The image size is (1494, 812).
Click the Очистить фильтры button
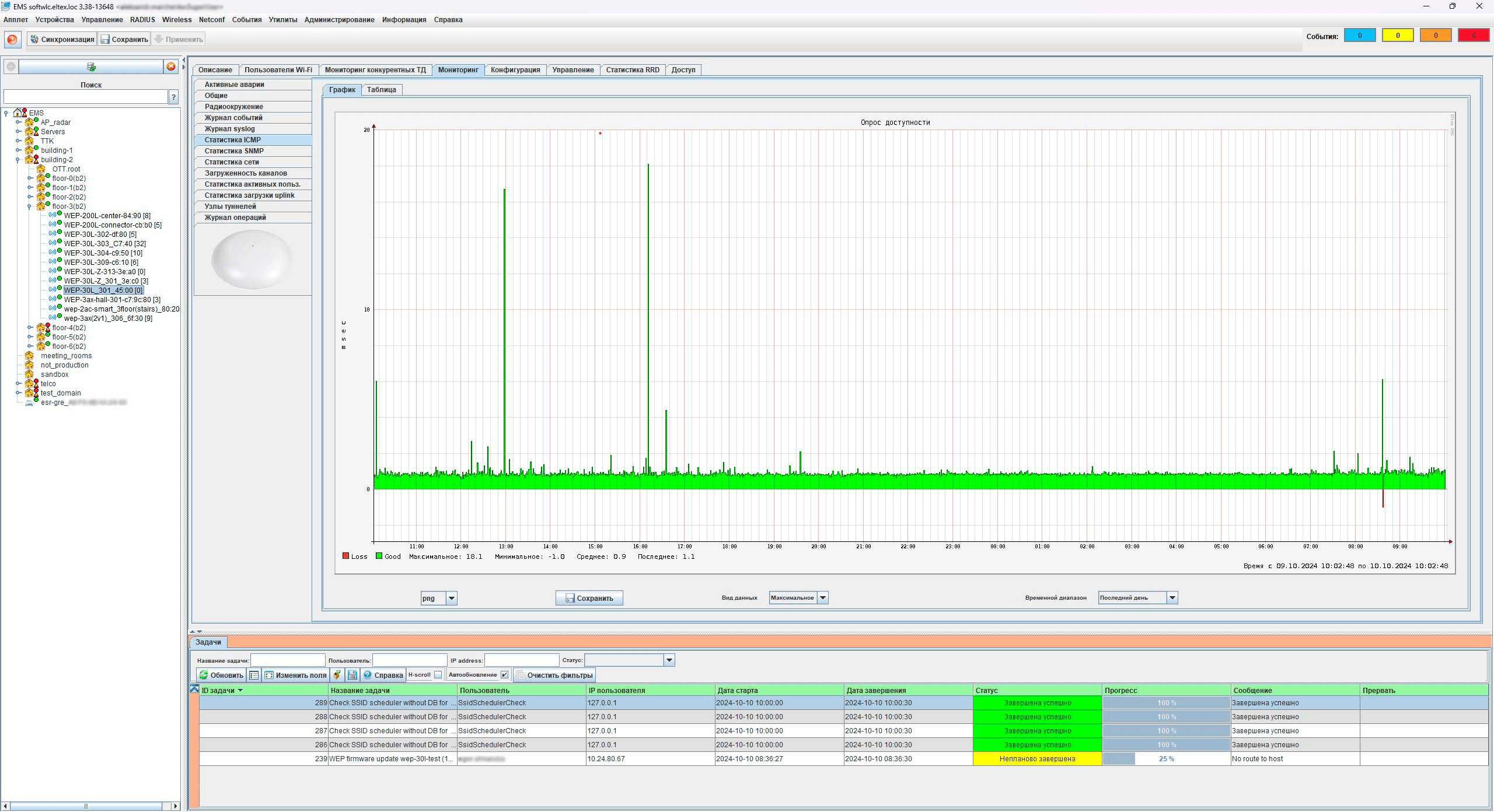pyautogui.click(x=554, y=675)
